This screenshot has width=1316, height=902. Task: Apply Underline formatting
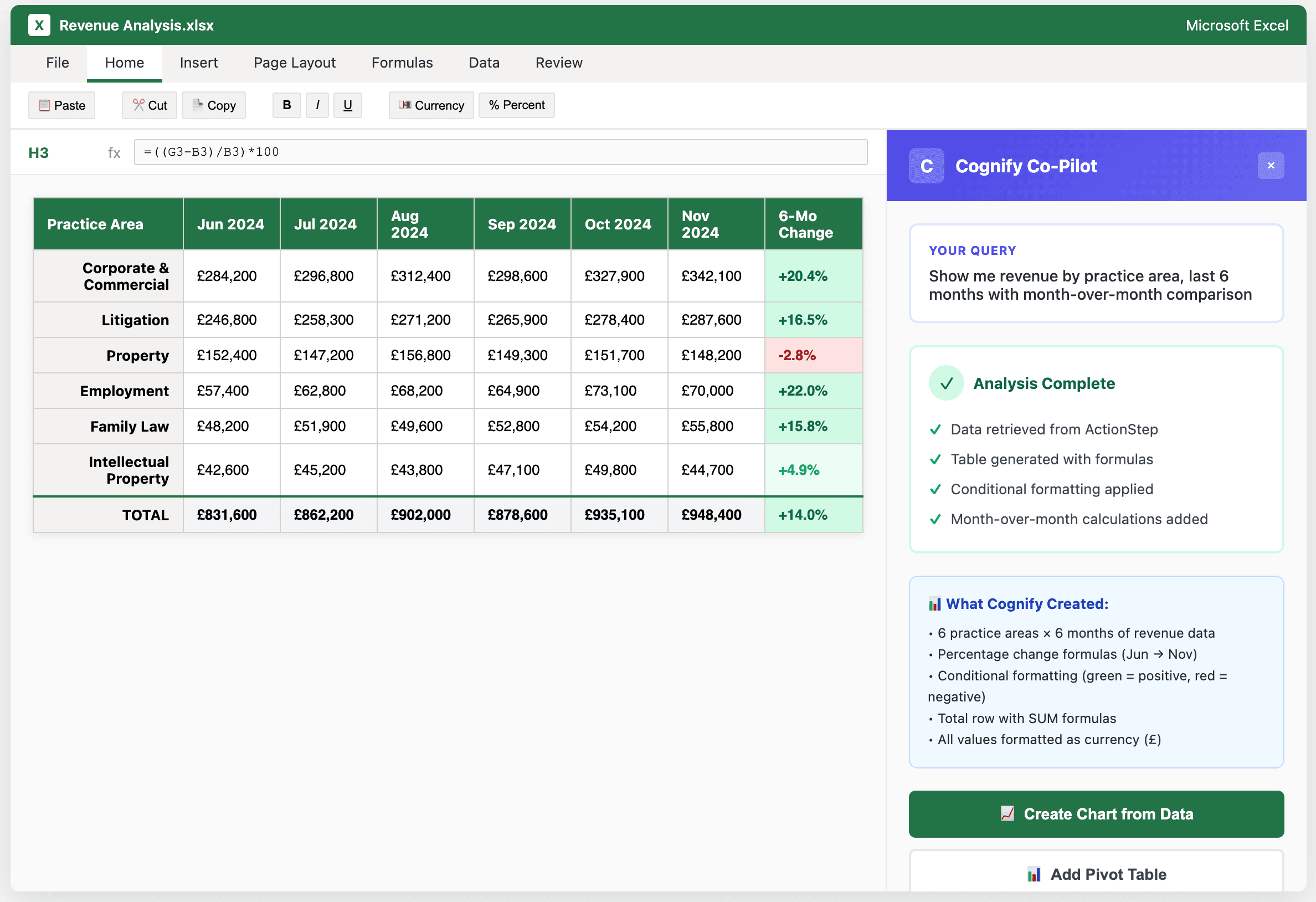click(348, 105)
